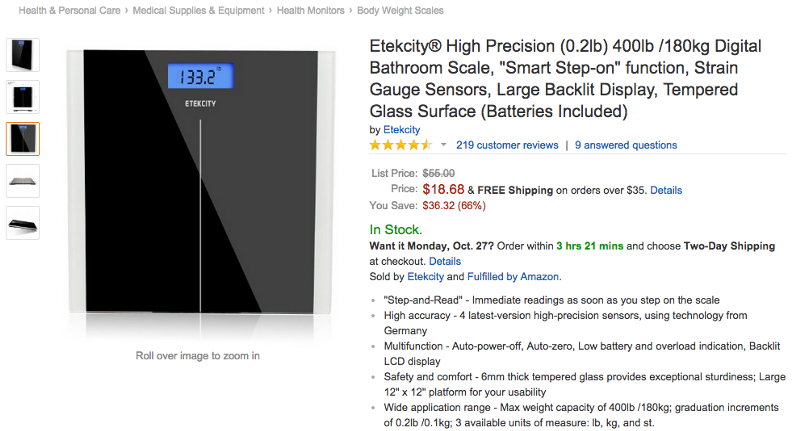This screenshot has height=431, width=800.
Task: Select the last angled scale thumbnail
Action: (23, 223)
